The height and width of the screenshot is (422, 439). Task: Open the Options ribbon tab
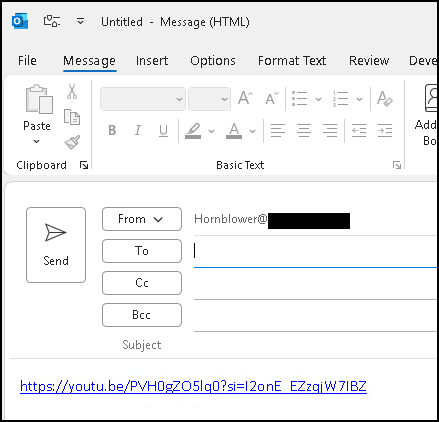point(213,61)
